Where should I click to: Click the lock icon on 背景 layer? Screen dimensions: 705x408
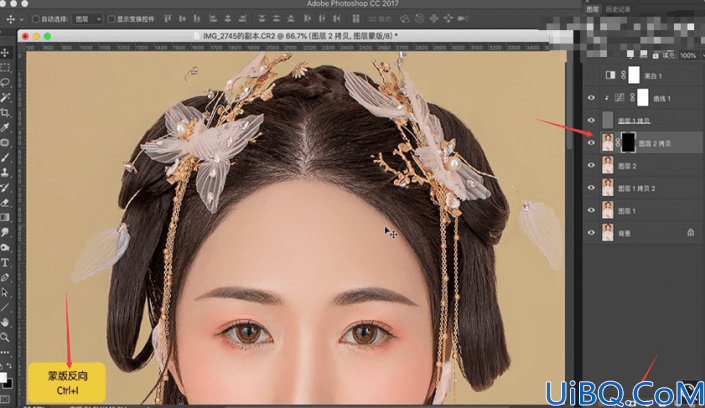[691, 233]
